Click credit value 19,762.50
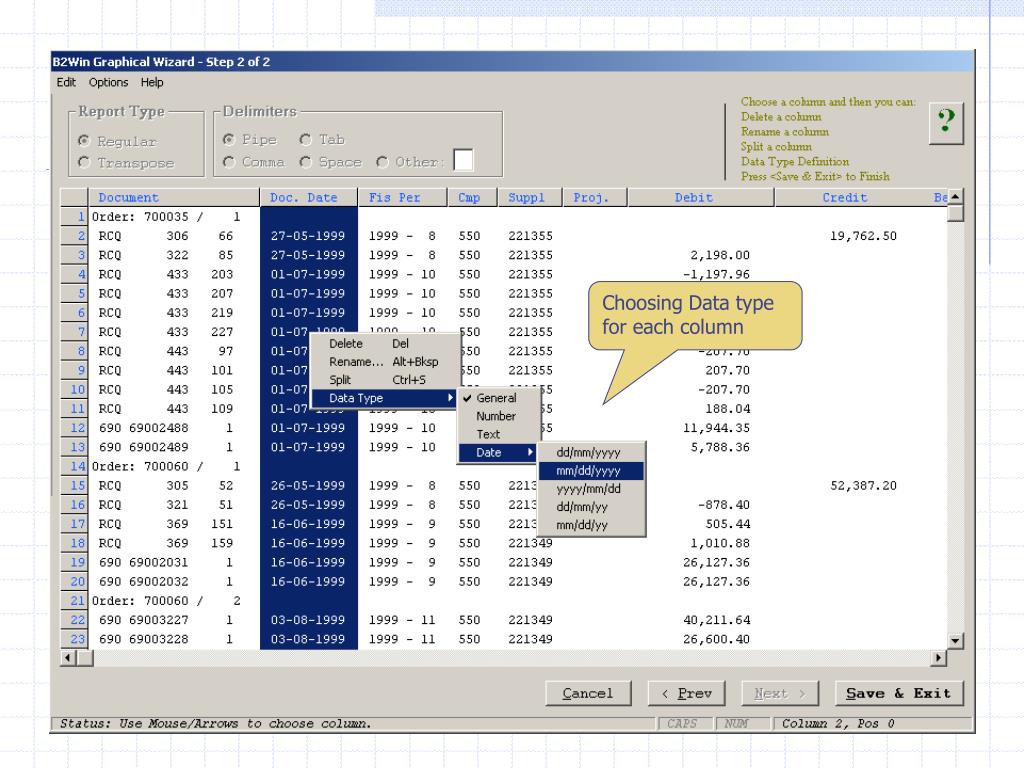 pos(863,236)
